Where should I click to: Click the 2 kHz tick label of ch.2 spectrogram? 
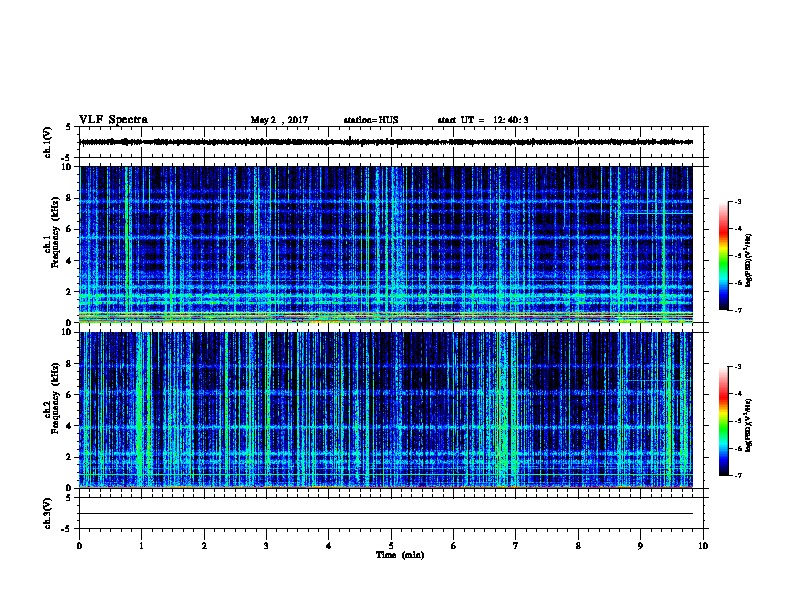tap(69, 457)
